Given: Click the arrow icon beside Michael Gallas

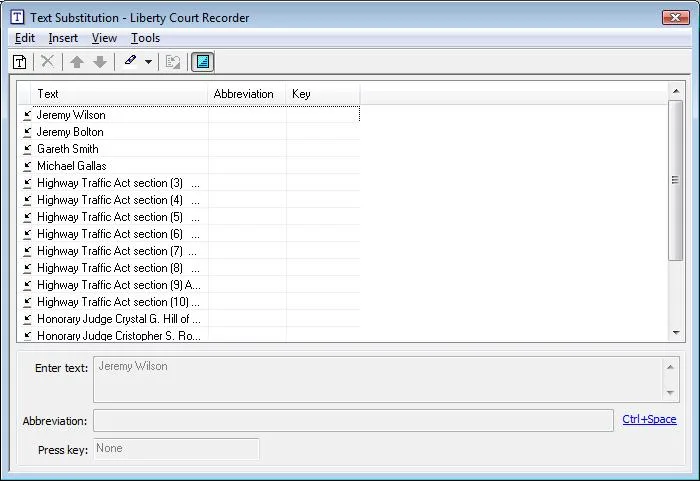Looking at the screenshot, I should click(x=27, y=166).
